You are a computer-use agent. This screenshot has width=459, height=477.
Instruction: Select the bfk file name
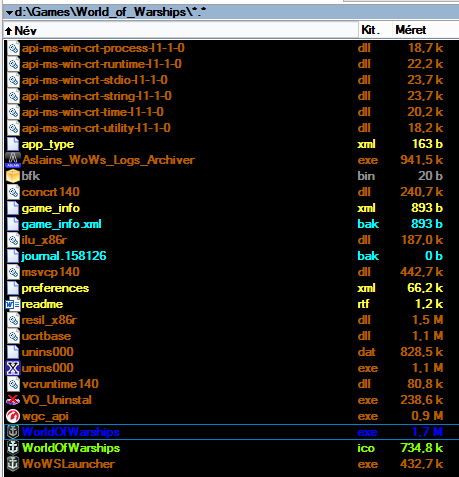(31, 176)
